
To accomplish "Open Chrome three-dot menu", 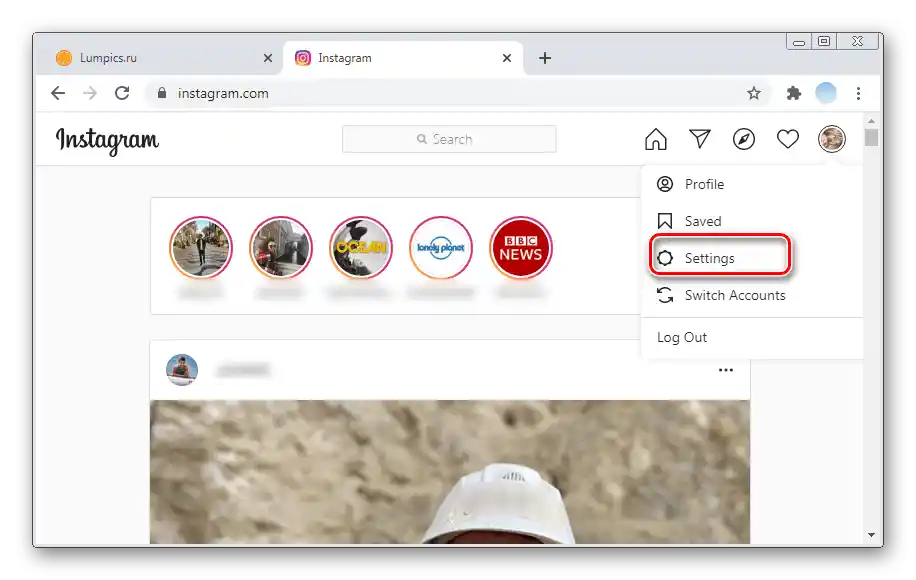I will (x=858, y=93).
